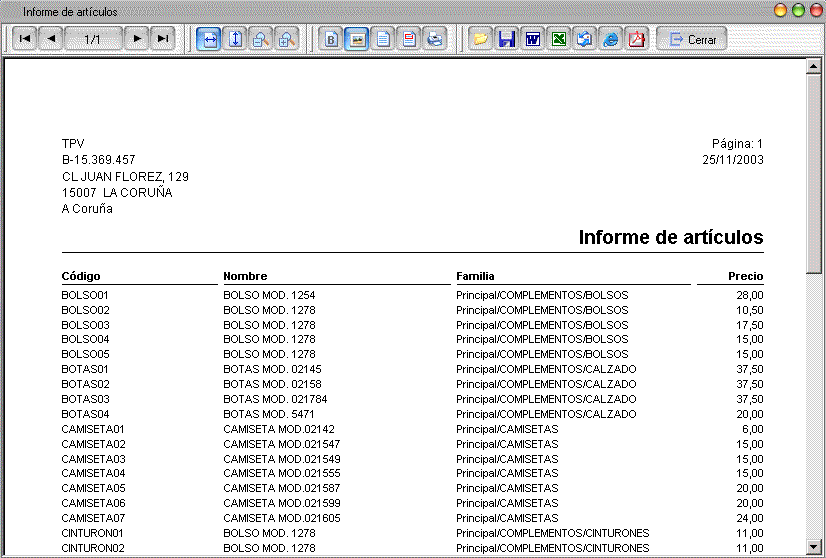Go to previous report page
The height and width of the screenshot is (558, 826).
click(51, 39)
